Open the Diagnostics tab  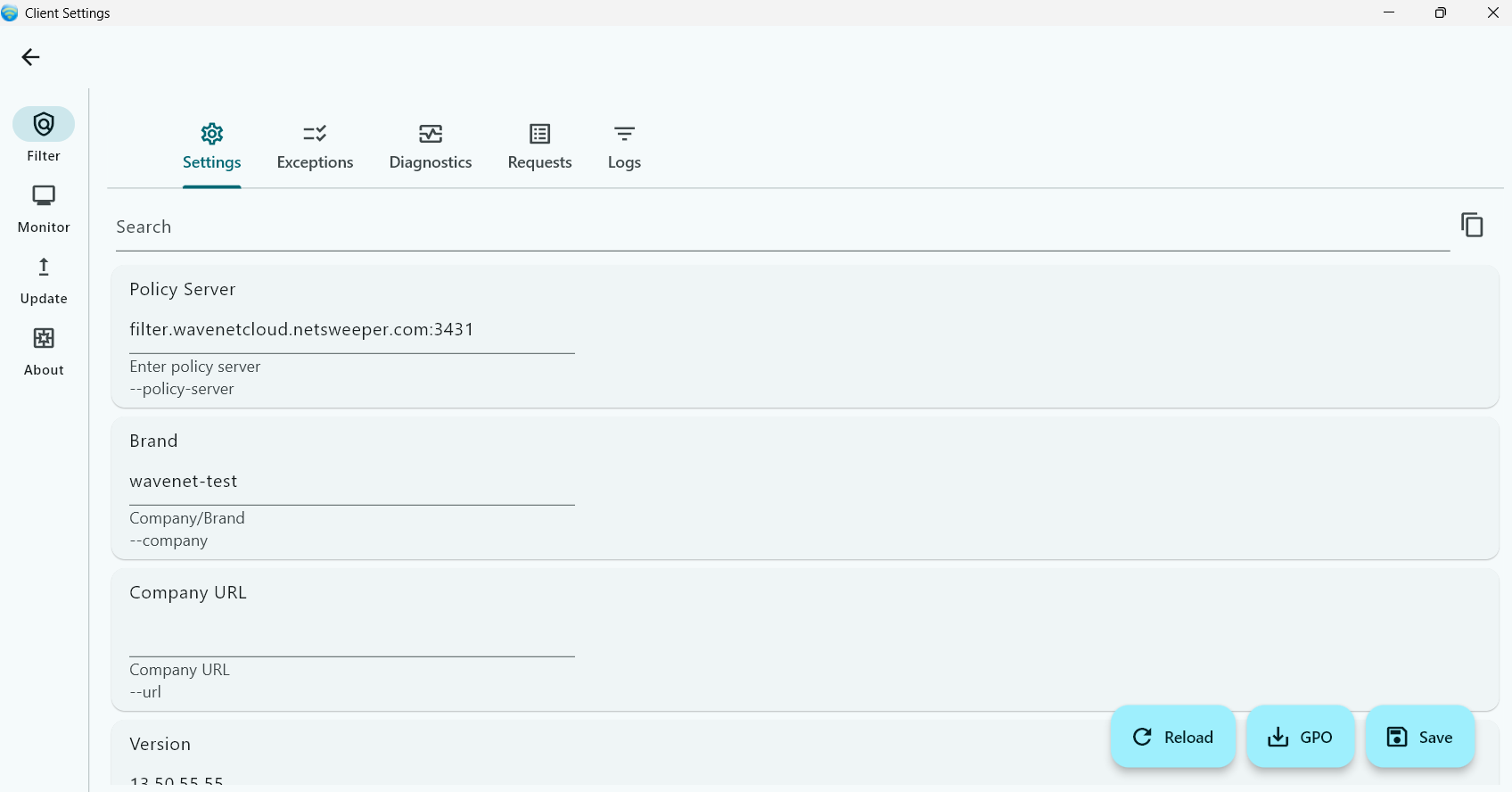coord(431,148)
